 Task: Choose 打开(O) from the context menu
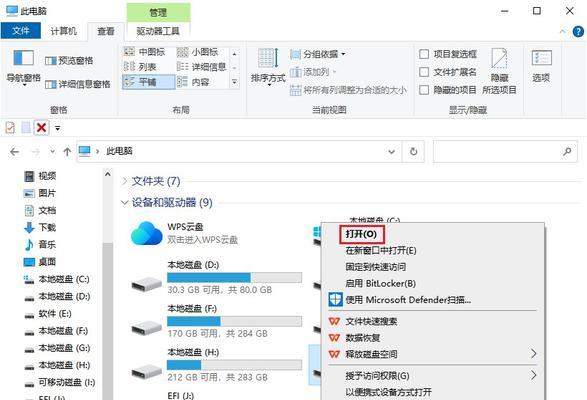pyautogui.click(x=361, y=234)
